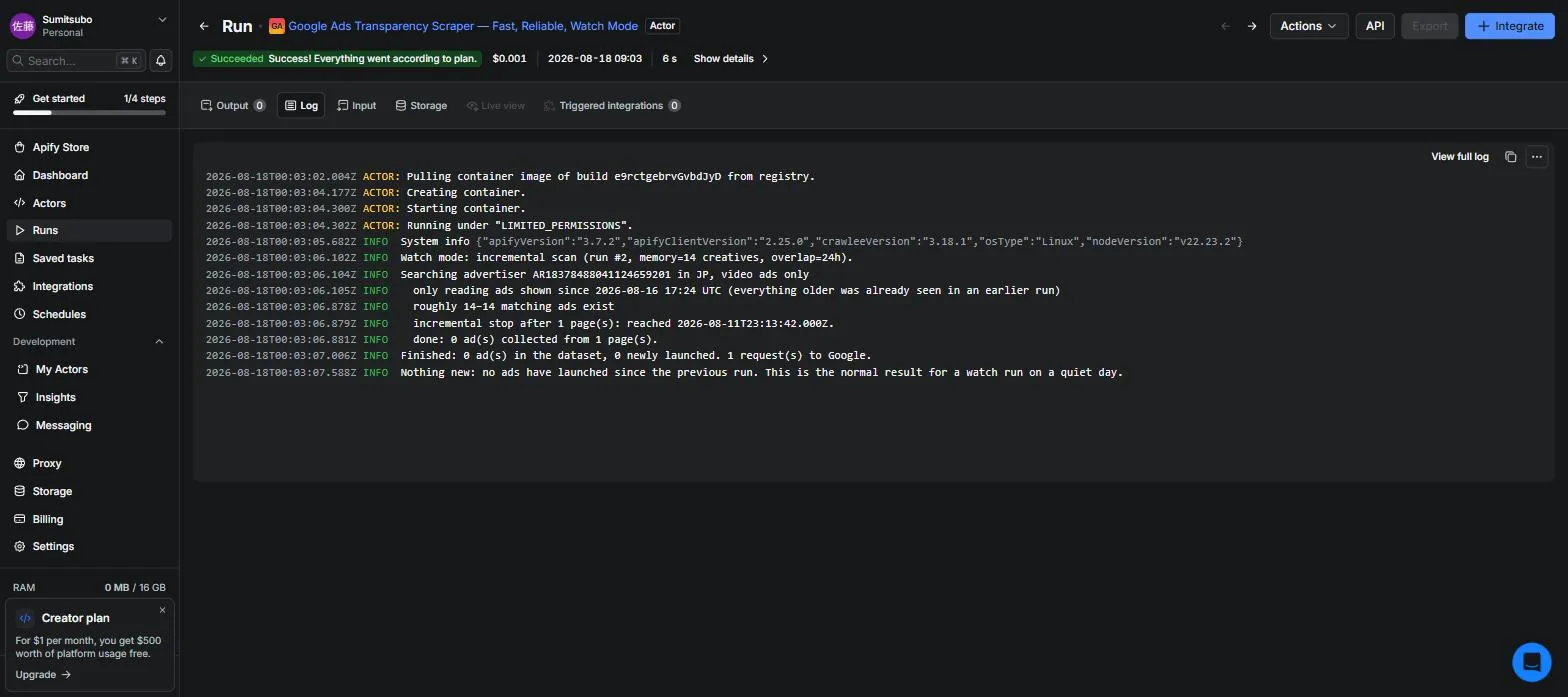
Task: Open Settings in the sidebar
Action: pos(89,546)
